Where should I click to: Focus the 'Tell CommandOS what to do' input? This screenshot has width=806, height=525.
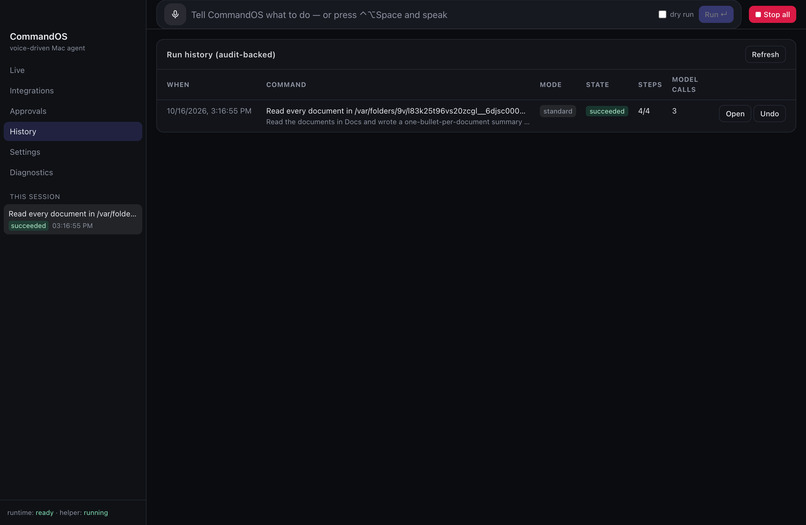click(x=422, y=15)
